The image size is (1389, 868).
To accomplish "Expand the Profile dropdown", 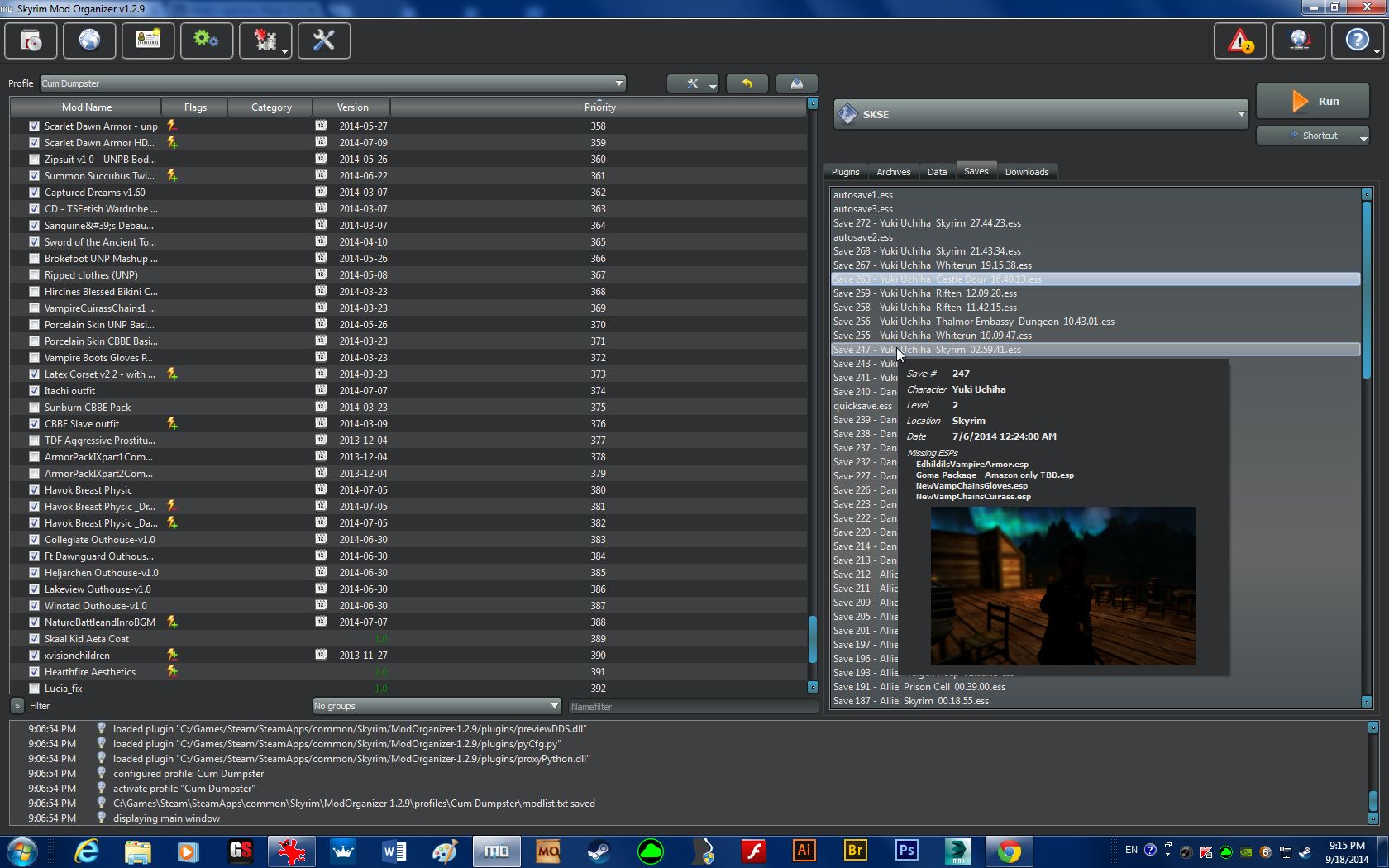I will tap(332, 83).
